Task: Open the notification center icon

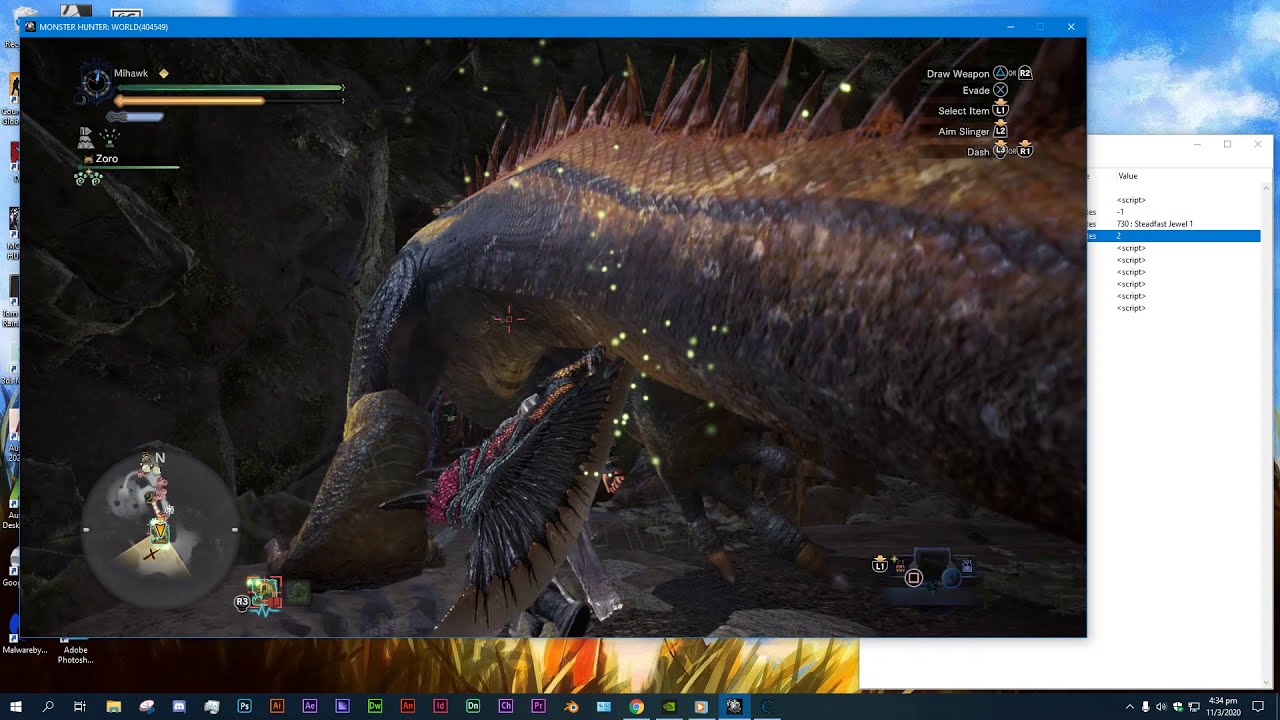Action: 1258,706
